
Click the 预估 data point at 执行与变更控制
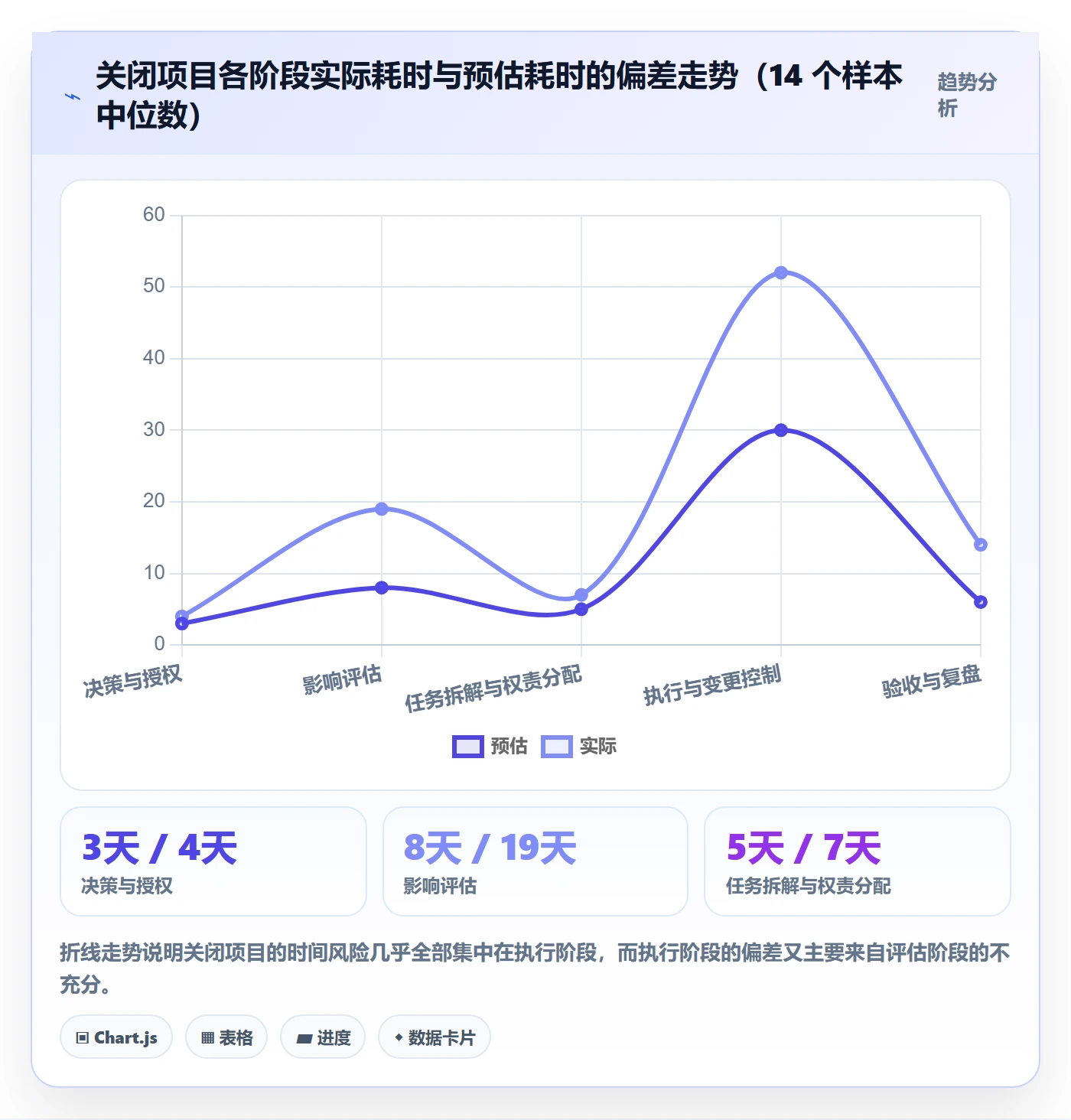pos(781,430)
